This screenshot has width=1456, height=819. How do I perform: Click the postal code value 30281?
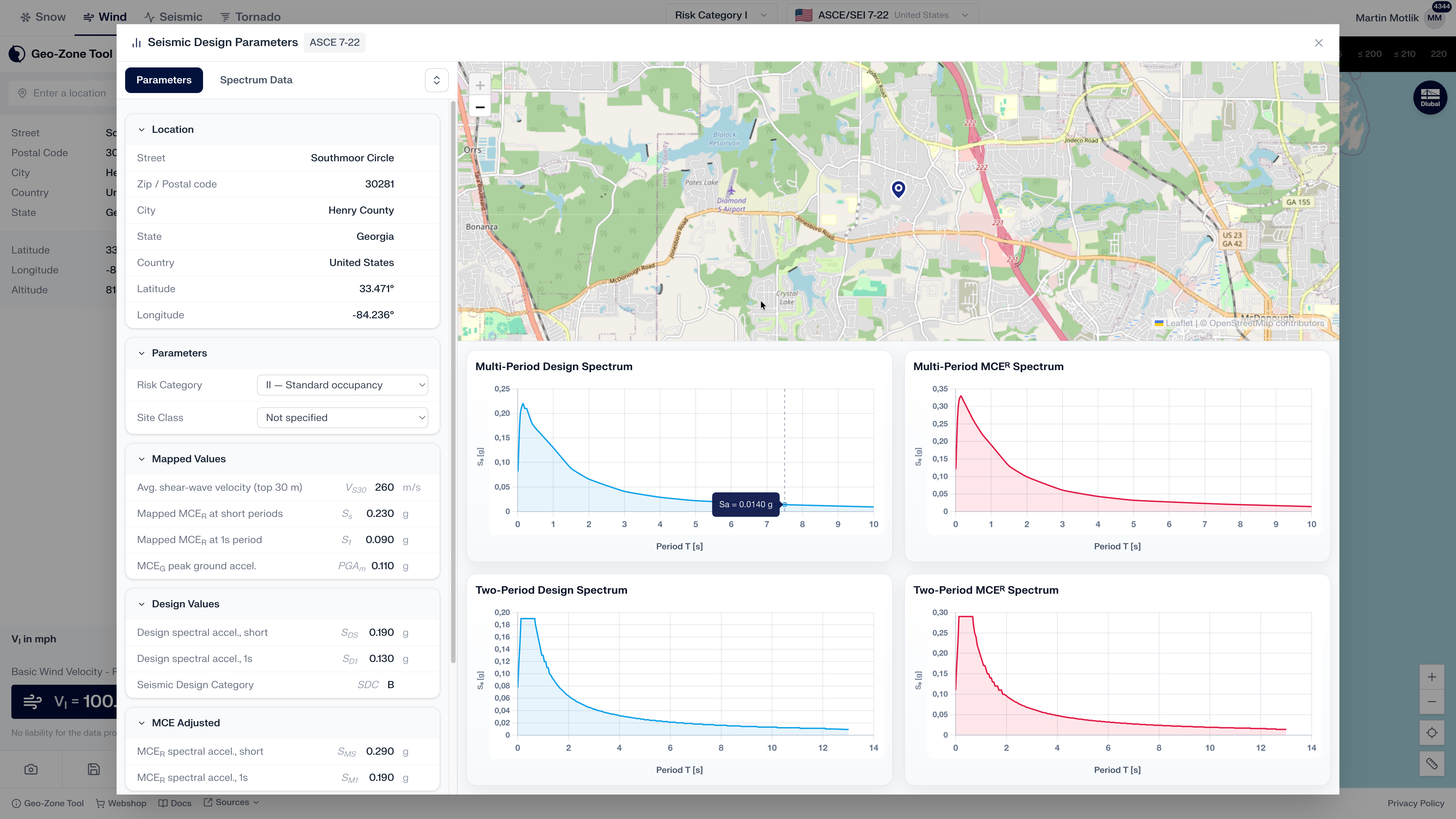[x=379, y=184]
